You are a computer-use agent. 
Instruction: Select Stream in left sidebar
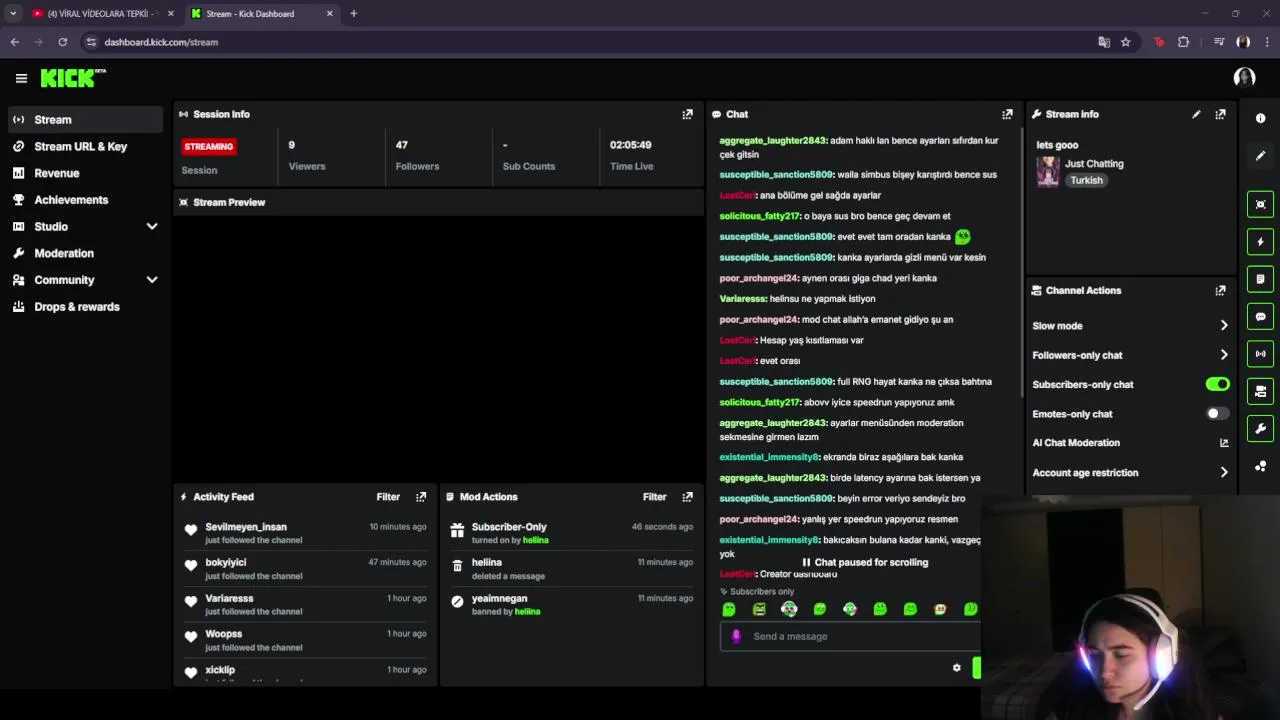[x=86, y=120]
